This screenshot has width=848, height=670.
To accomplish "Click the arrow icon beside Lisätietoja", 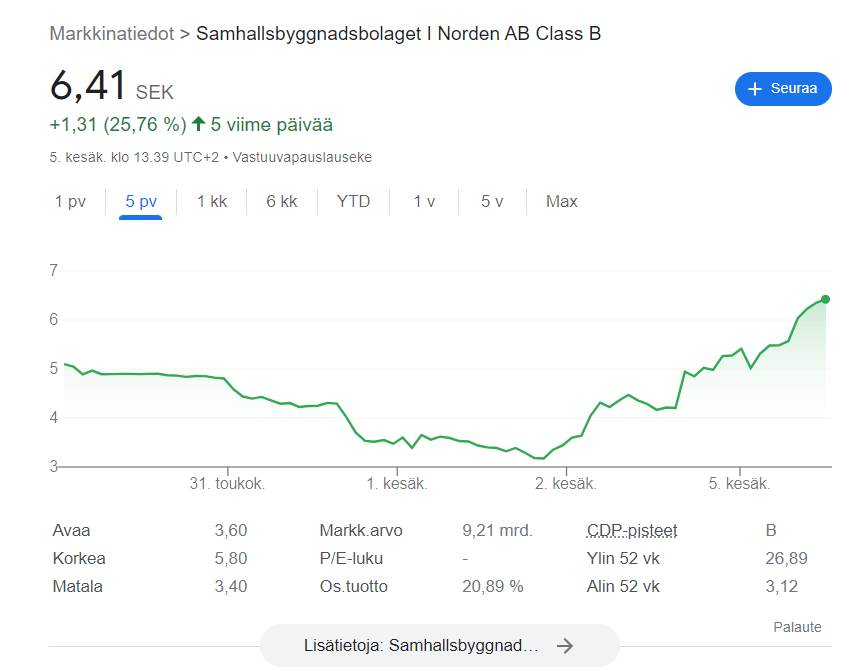I will point(565,646).
